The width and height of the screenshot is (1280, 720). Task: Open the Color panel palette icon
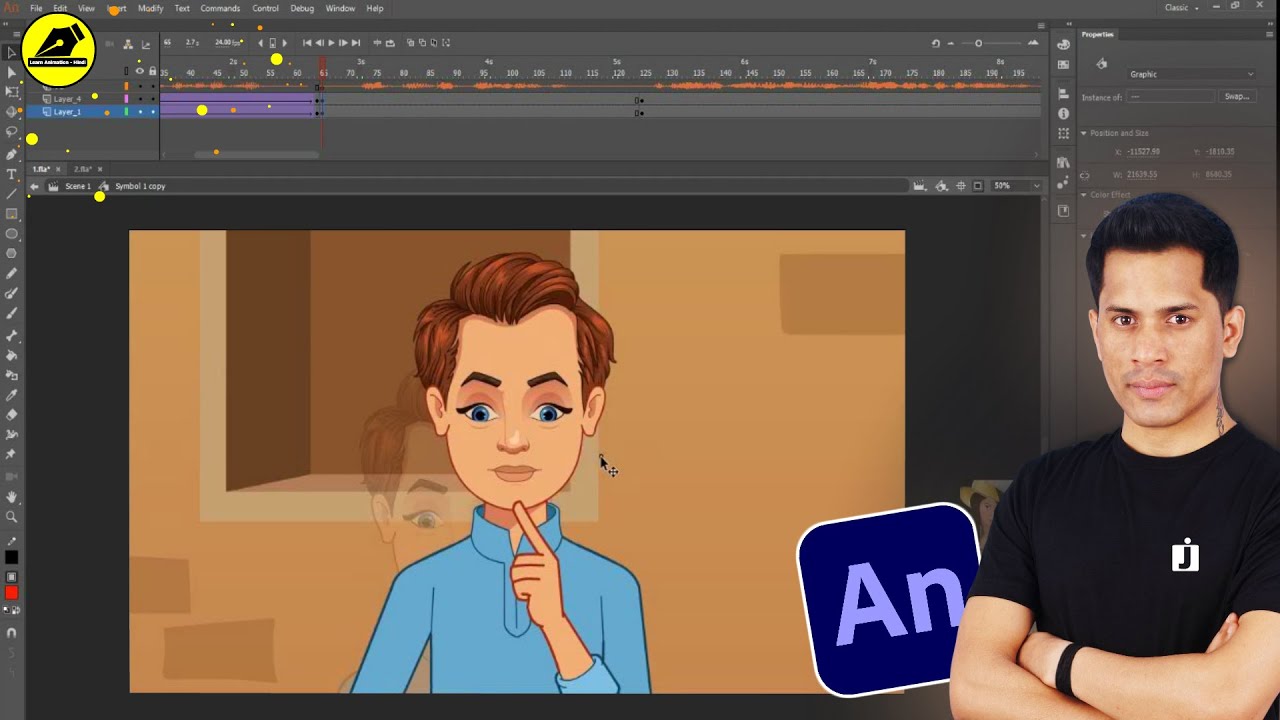click(1063, 44)
